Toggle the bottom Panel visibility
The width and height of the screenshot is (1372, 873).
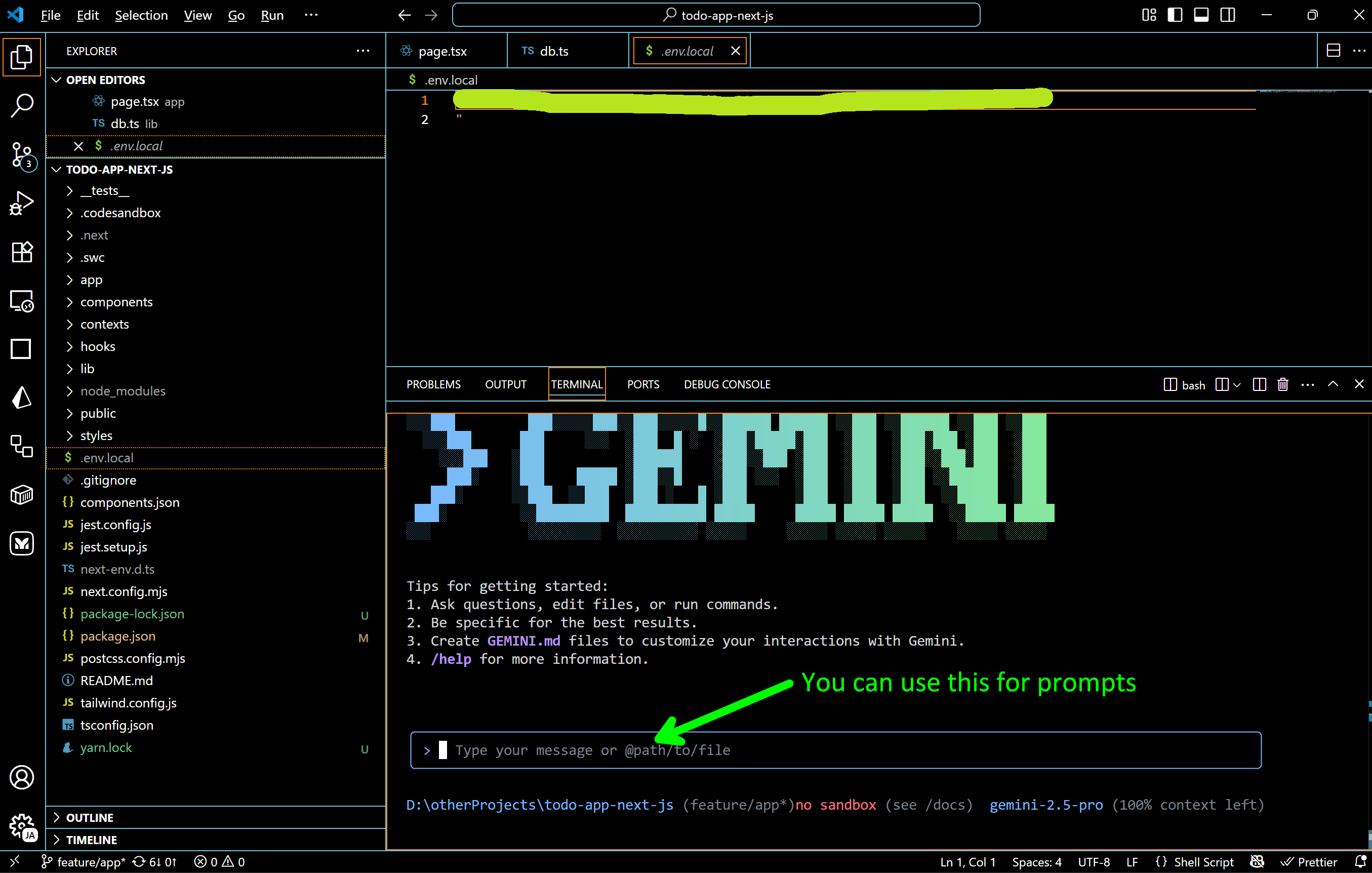point(1201,15)
